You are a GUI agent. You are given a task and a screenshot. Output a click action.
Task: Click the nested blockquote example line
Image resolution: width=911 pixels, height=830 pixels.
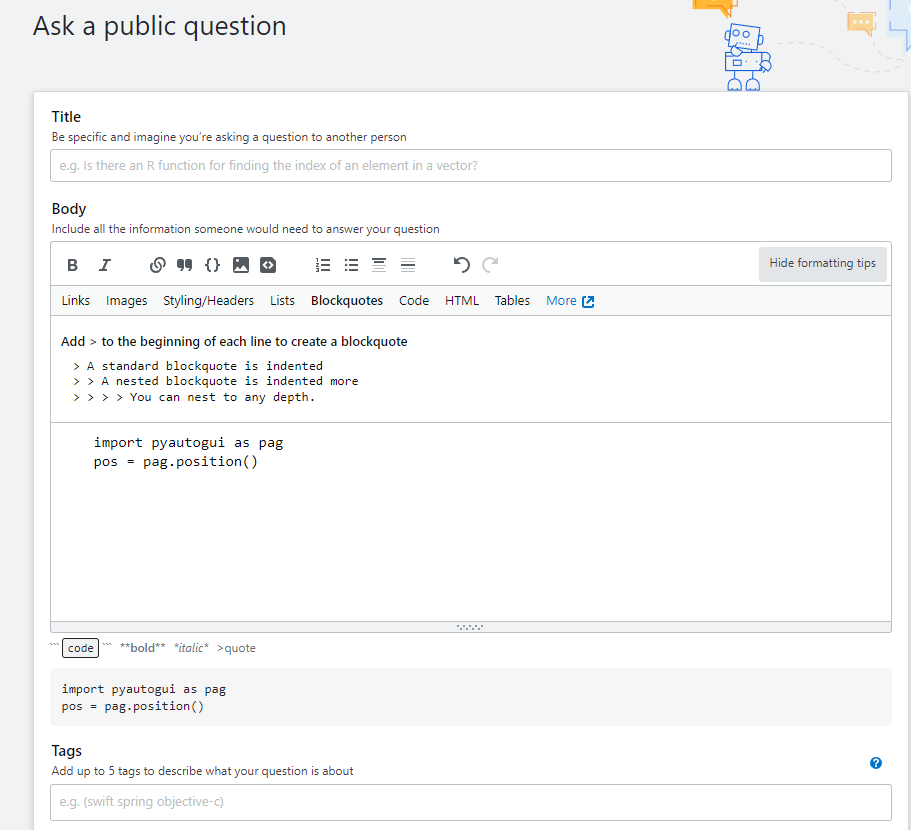point(216,381)
